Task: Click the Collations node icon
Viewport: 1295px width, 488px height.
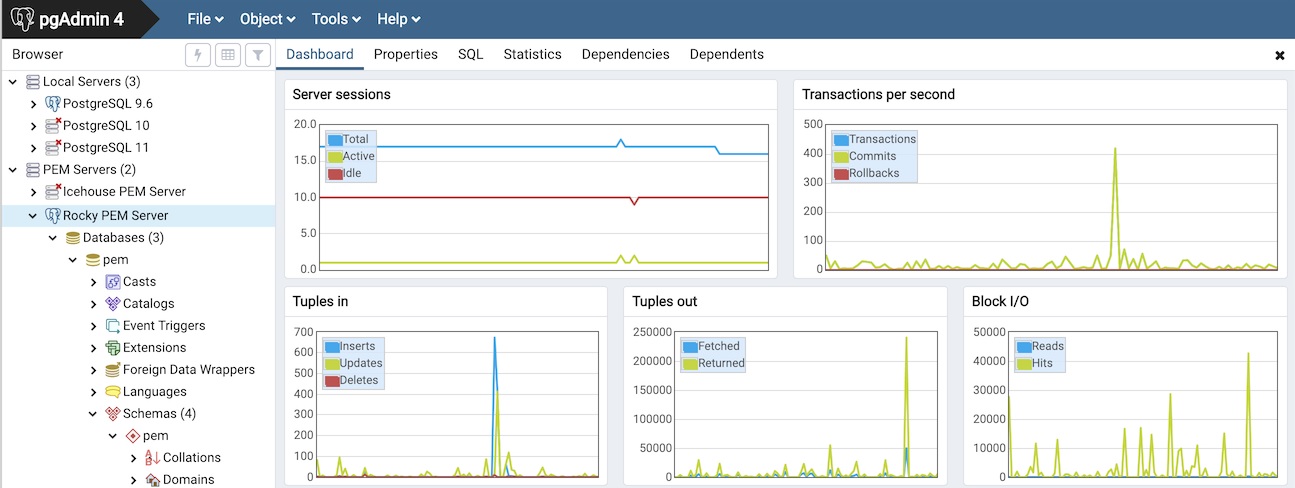Action: click(x=153, y=458)
